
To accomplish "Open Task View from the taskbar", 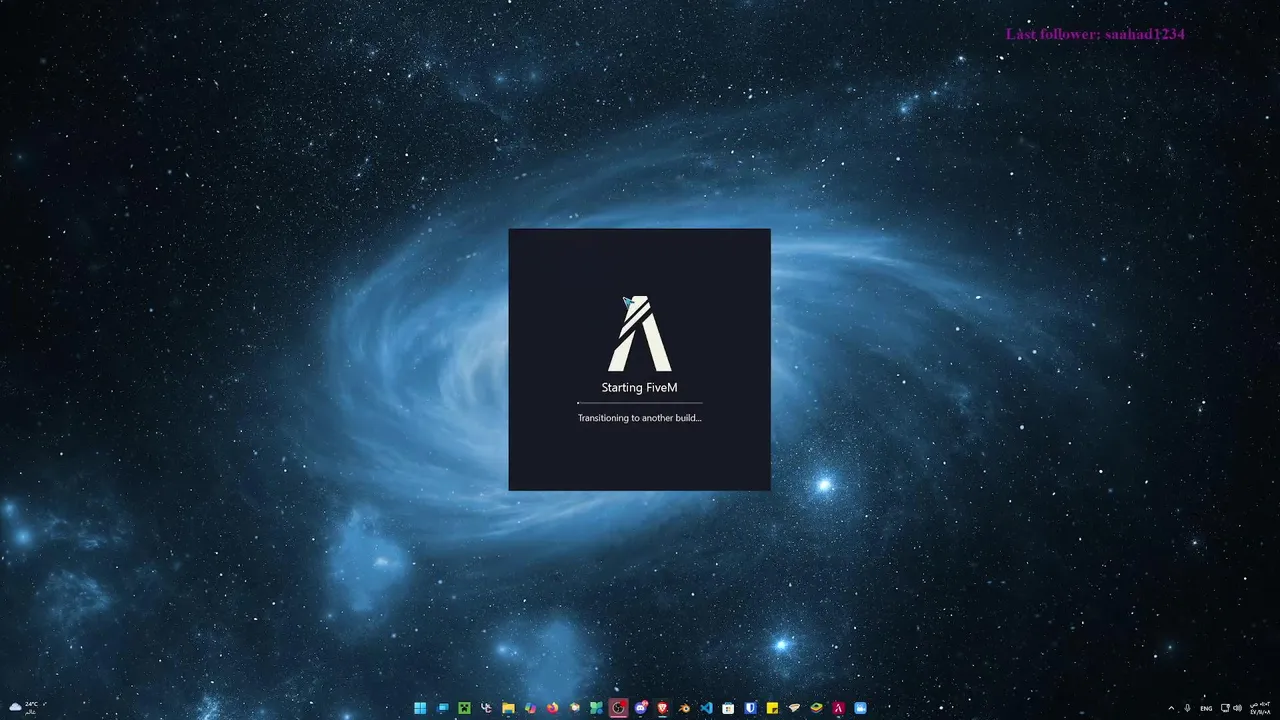I will point(442,708).
